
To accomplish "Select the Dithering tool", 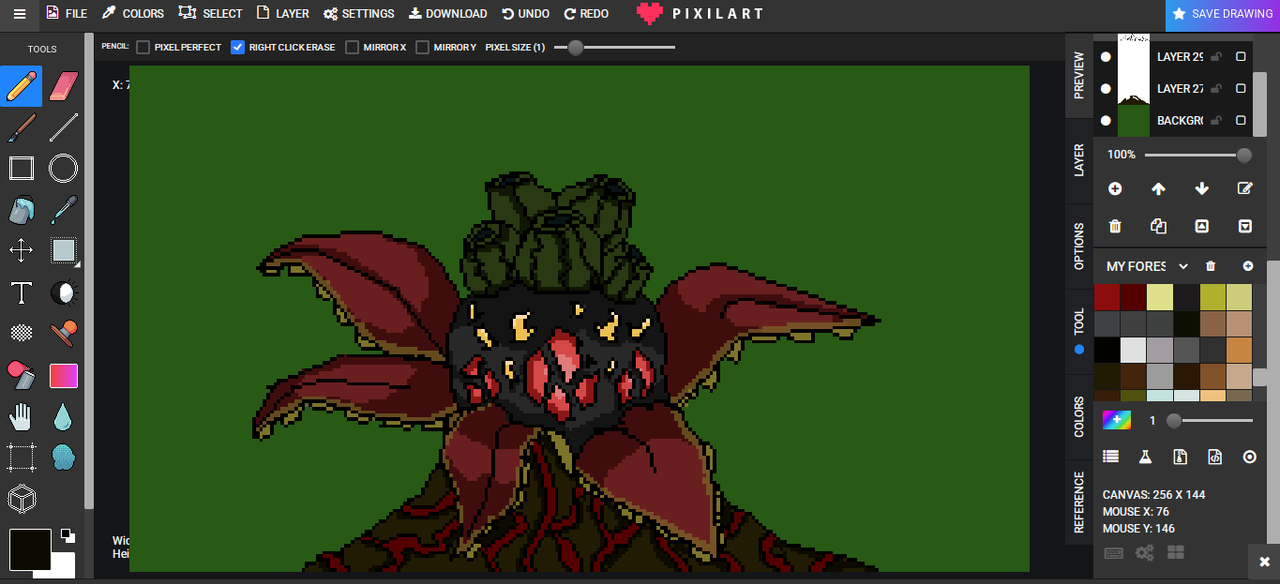I will pos(21,333).
